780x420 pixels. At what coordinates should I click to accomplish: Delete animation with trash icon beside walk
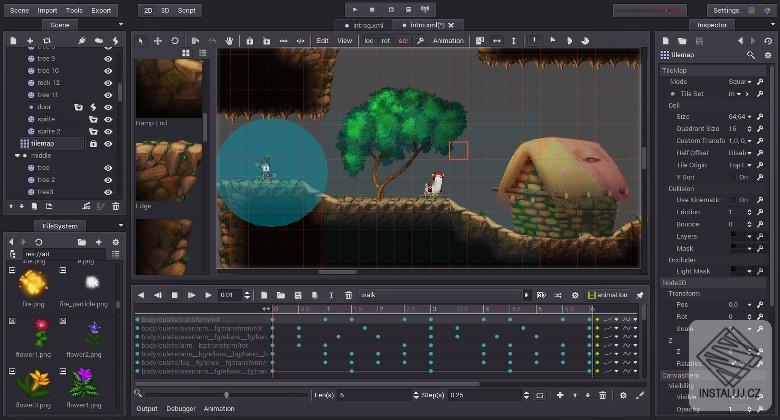348,295
